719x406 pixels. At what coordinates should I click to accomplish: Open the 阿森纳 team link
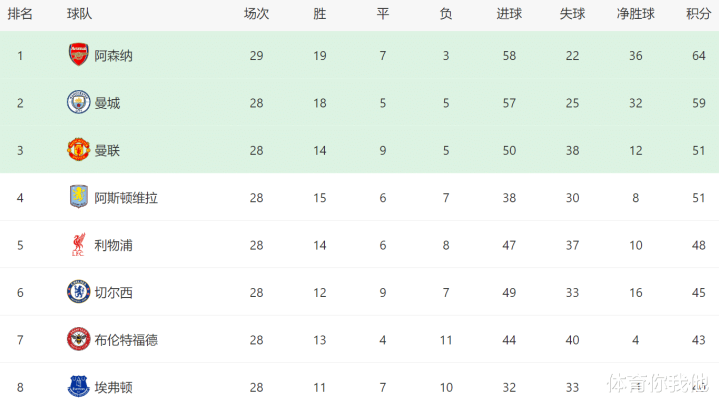pyautogui.click(x=113, y=56)
